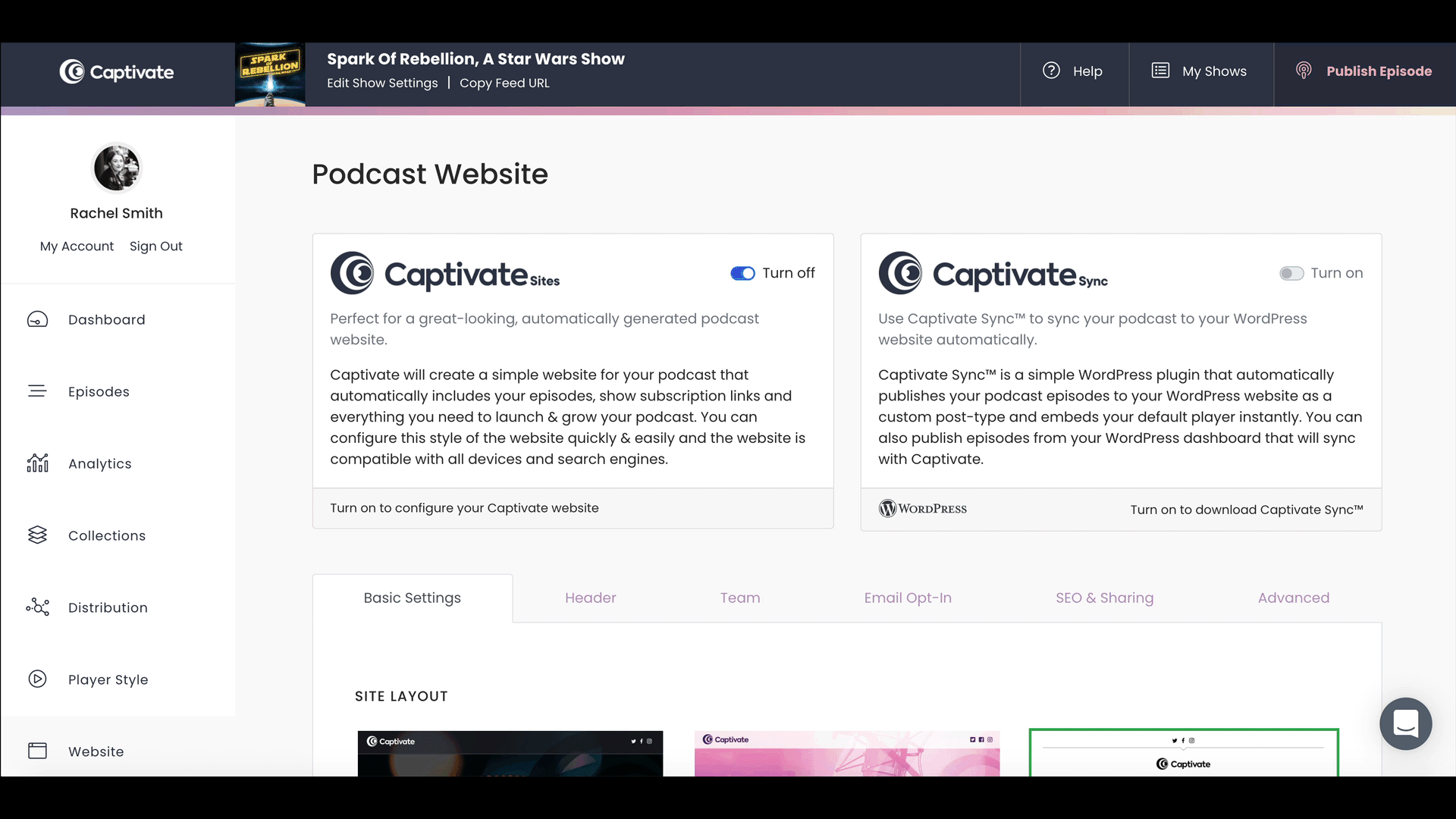Viewport: 1456px width, 819px height.
Task: Click the Help question mark icon
Action: coord(1051,71)
